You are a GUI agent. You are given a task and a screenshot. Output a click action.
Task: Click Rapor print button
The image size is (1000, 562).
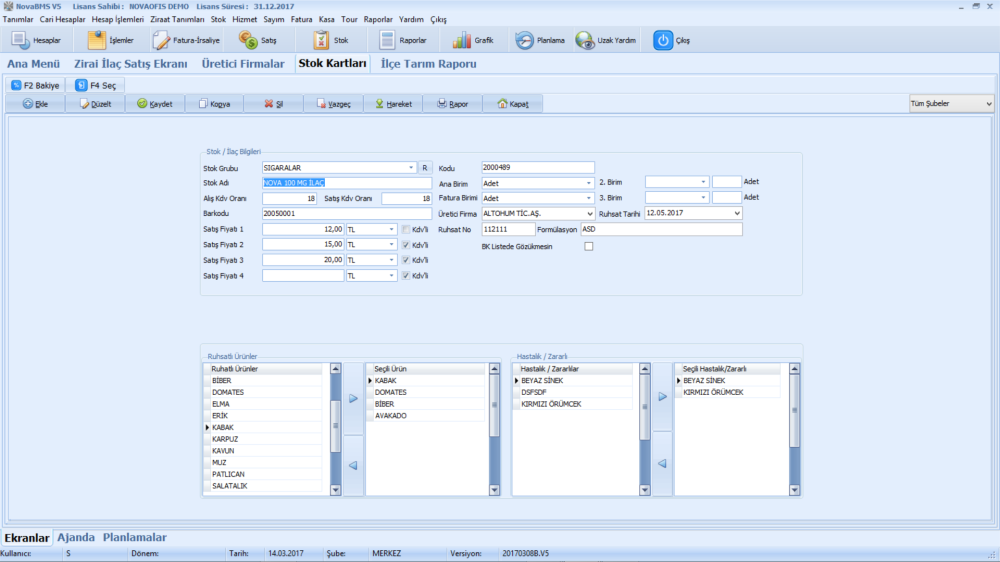click(x=453, y=103)
